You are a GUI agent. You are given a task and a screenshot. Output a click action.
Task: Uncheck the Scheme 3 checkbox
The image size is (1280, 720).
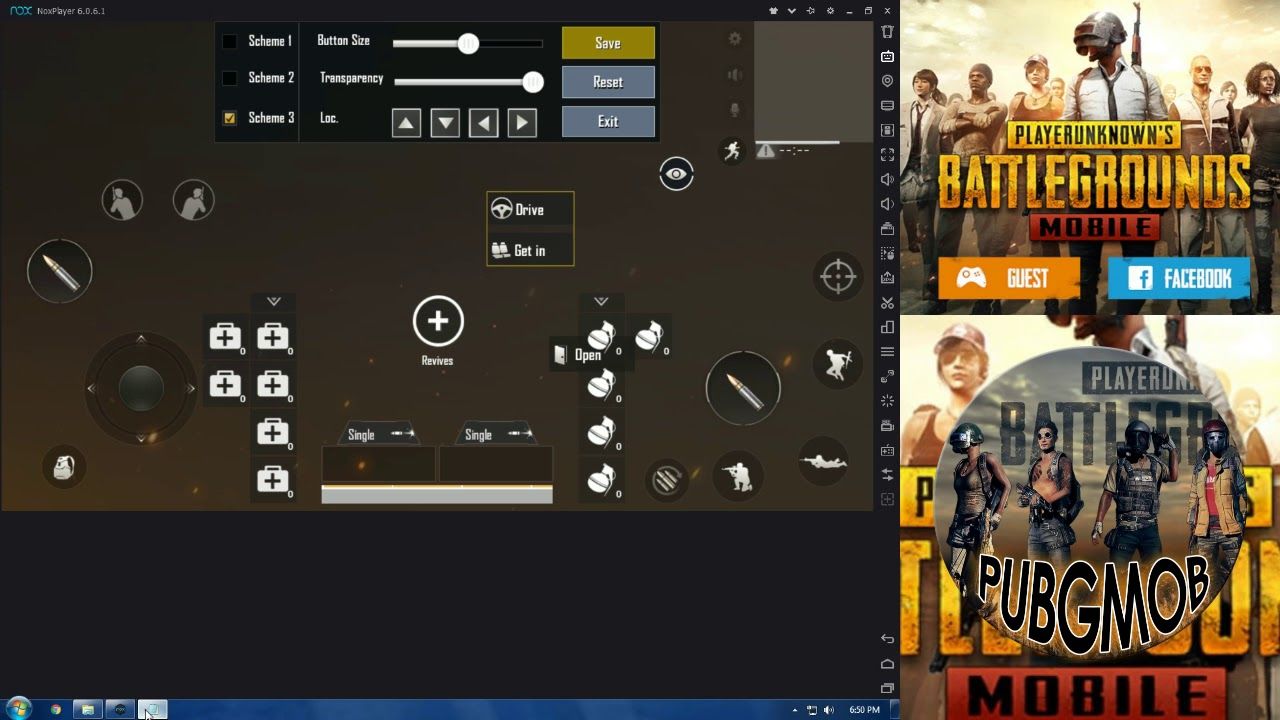click(229, 118)
